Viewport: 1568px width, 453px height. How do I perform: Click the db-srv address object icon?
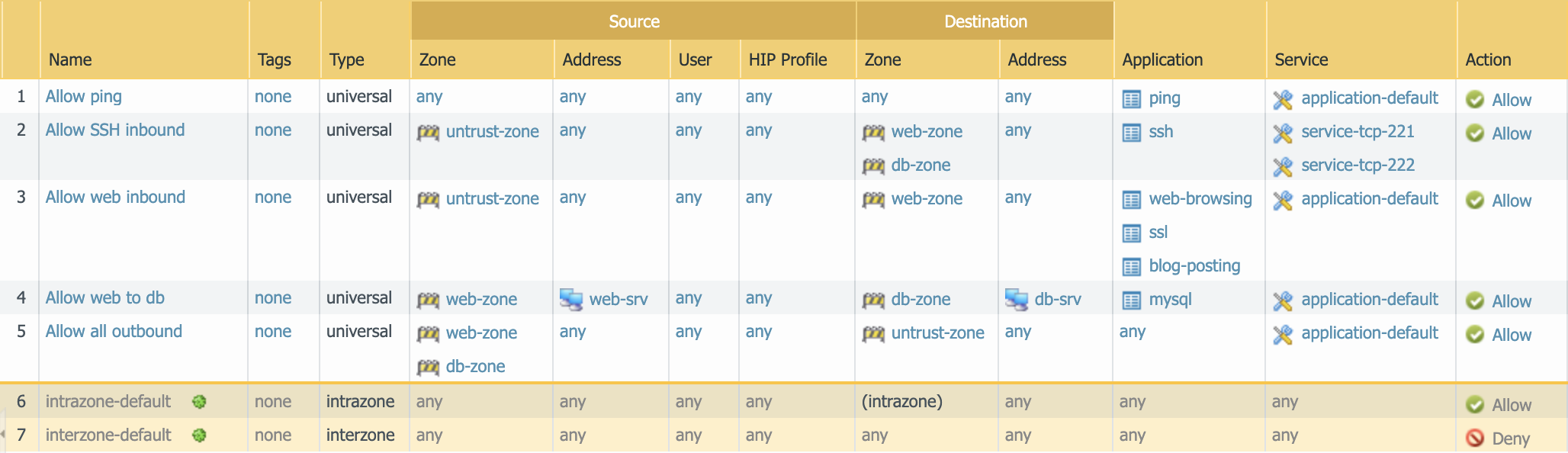pos(1017,299)
